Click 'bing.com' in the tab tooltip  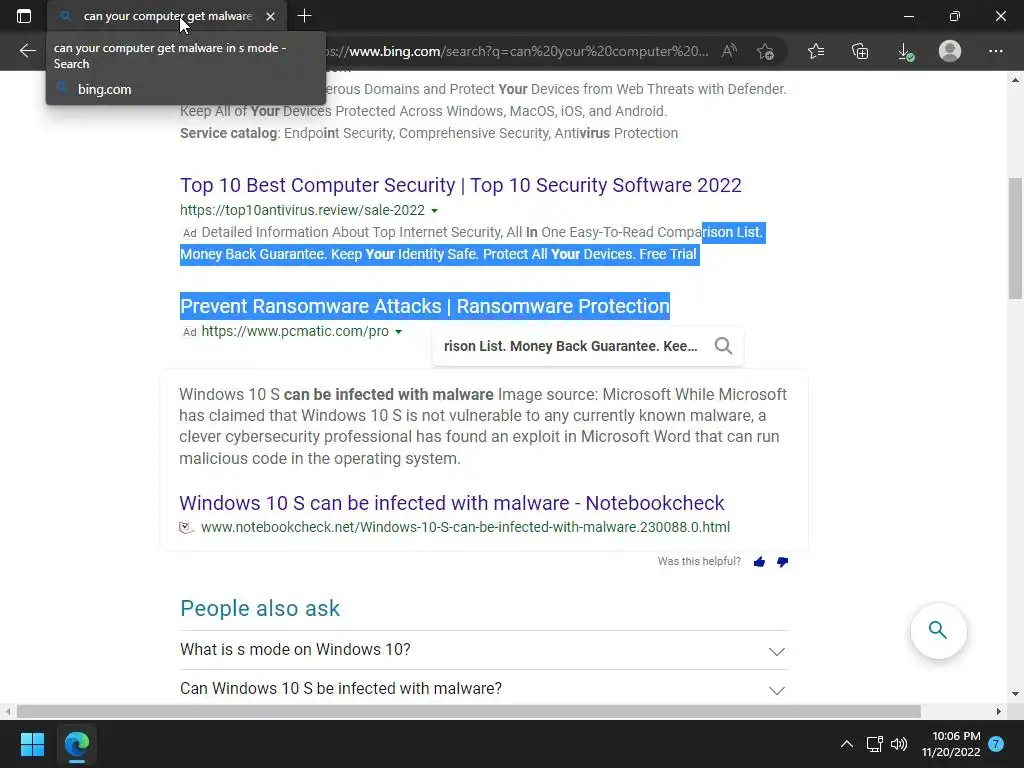104,89
